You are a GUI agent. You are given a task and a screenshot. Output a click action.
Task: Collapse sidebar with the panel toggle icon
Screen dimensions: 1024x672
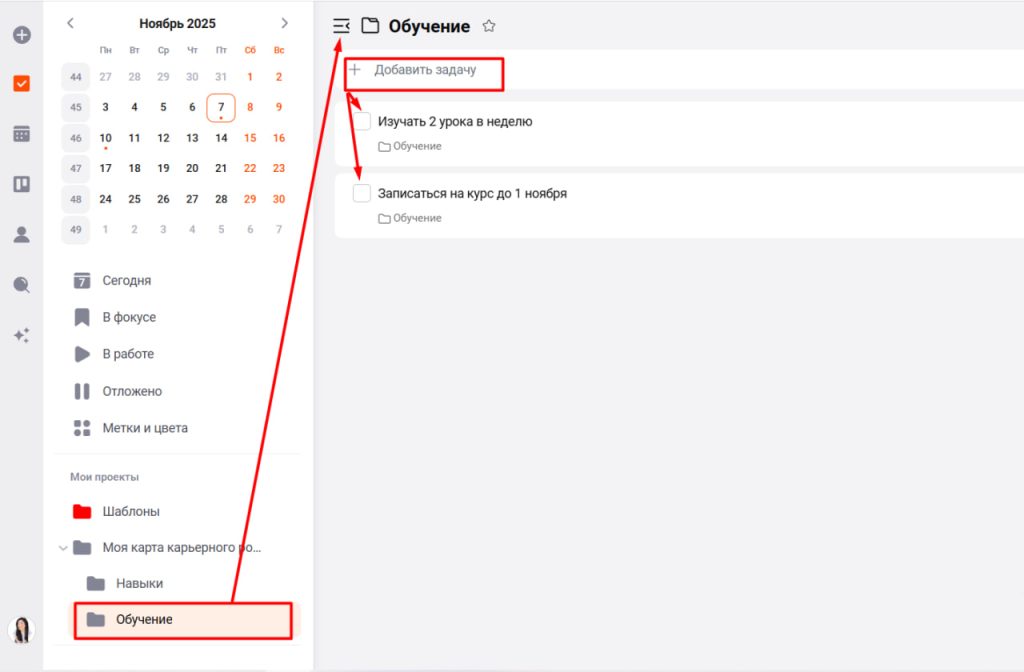tap(341, 26)
